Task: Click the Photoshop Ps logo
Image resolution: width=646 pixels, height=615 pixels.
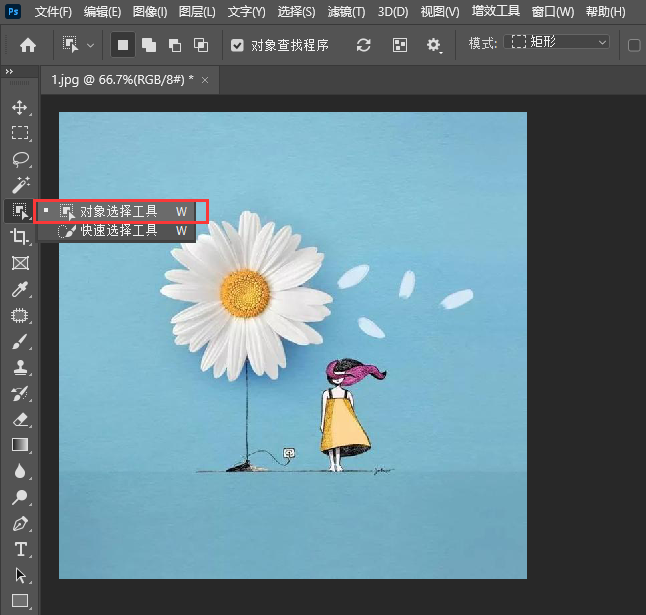Action: 13,11
